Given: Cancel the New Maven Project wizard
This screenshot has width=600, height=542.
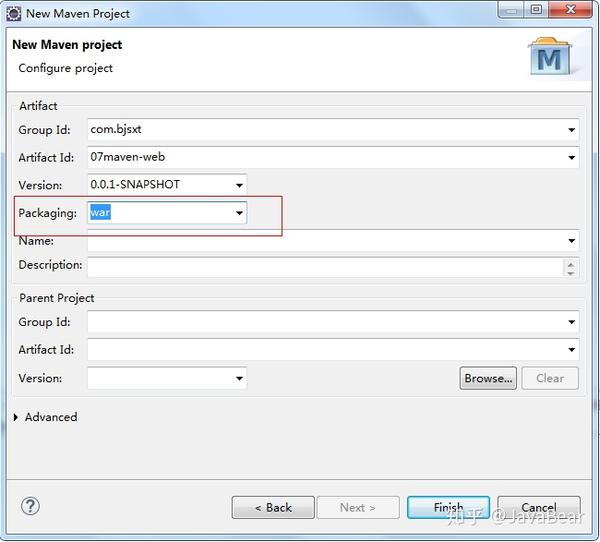Looking at the screenshot, I should (x=539, y=508).
